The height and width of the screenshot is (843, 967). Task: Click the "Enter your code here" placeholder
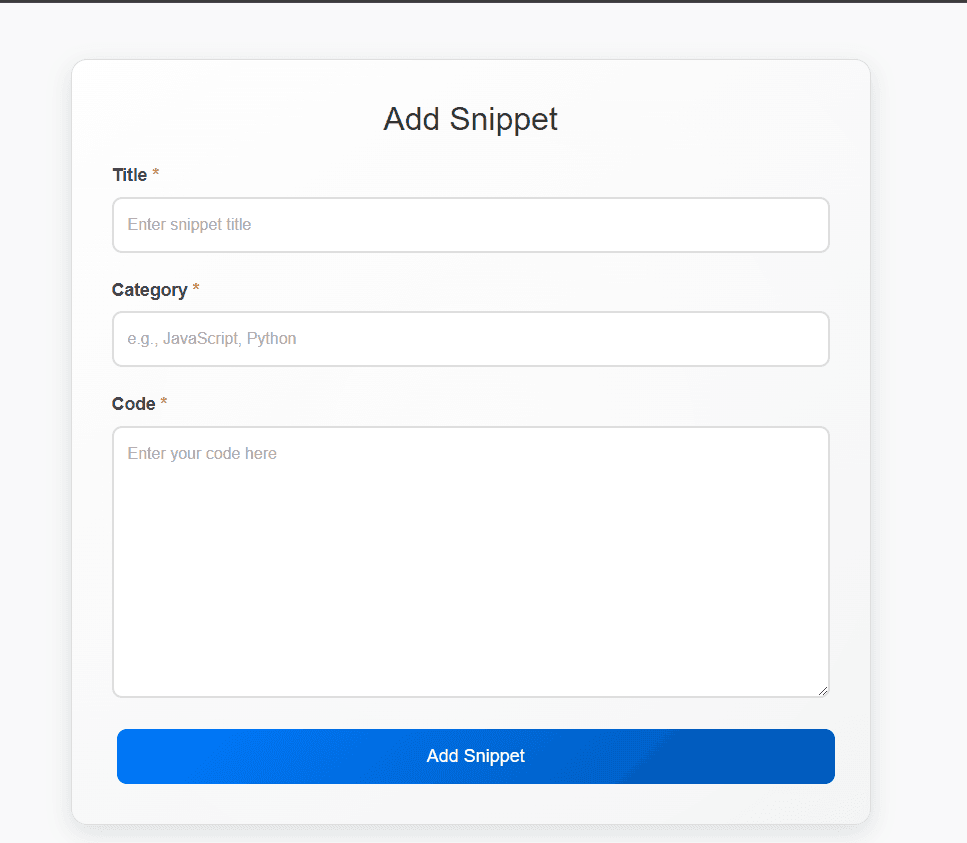tap(202, 454)
